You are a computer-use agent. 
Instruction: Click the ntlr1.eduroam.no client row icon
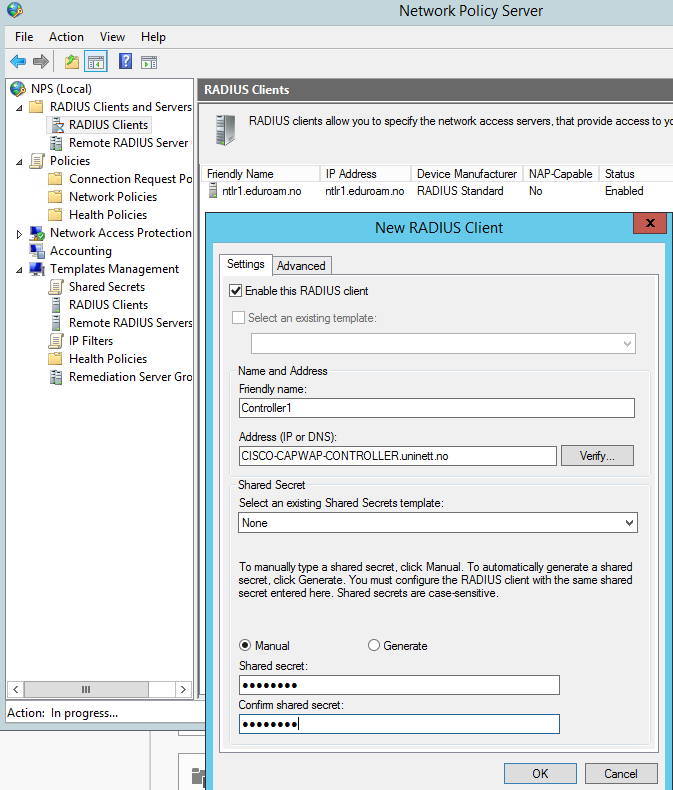coord(213,191)
